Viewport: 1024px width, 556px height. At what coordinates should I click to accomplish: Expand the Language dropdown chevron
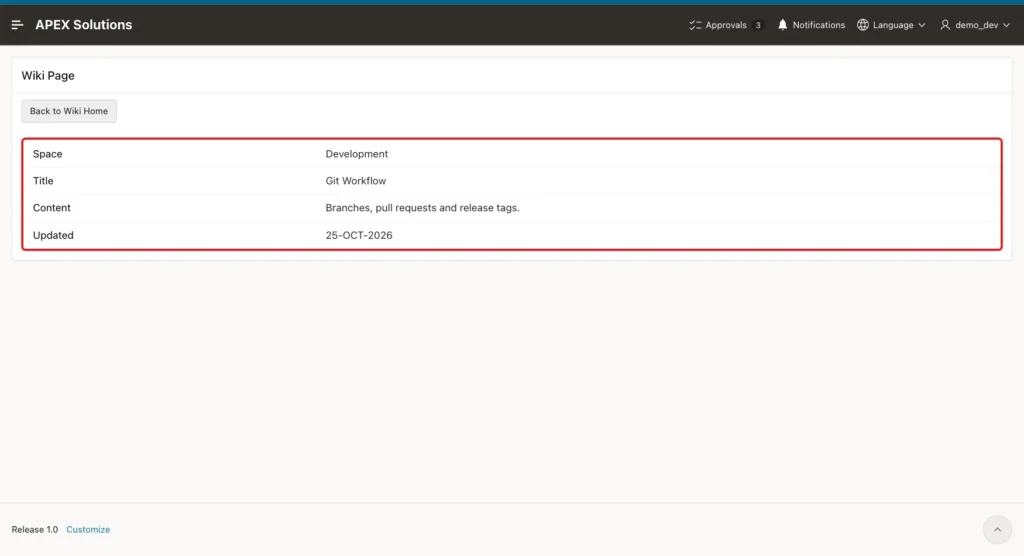921,25
